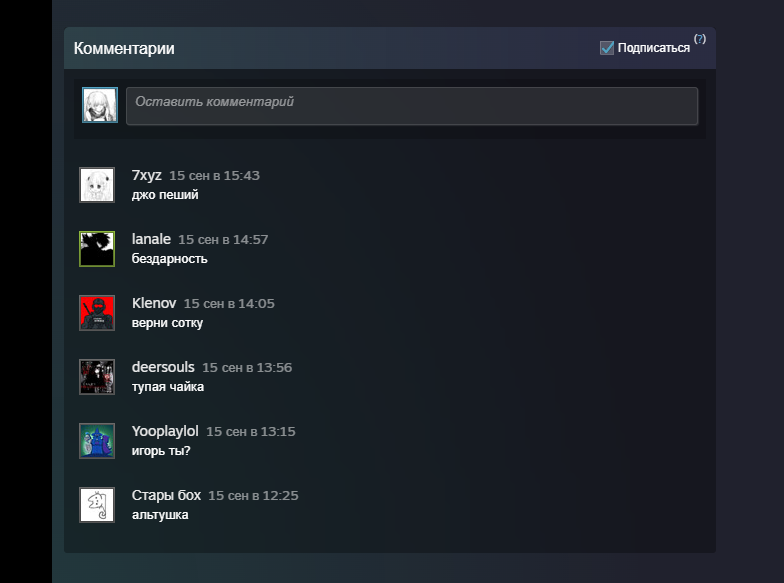This screenshot has width=784, height=583.
Task: Visit Klenov's profile via username
Action: click(x=154, y=303)
